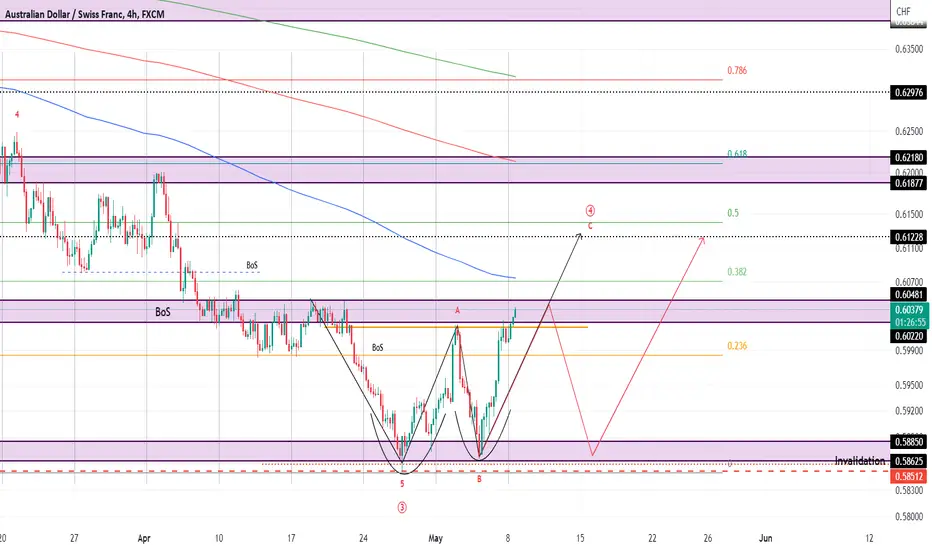
Task: Select the 0.58850 price label
Action: tap(909, 442)
